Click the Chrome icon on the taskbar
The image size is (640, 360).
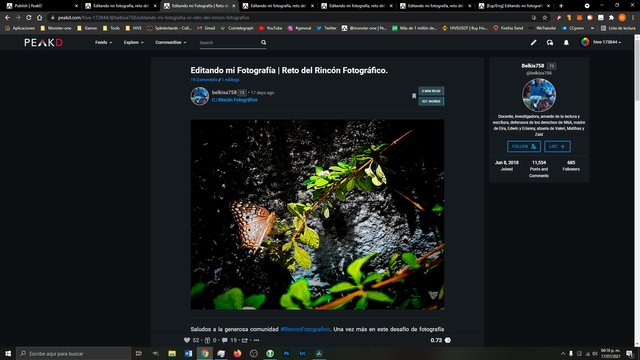click(204, 353)
